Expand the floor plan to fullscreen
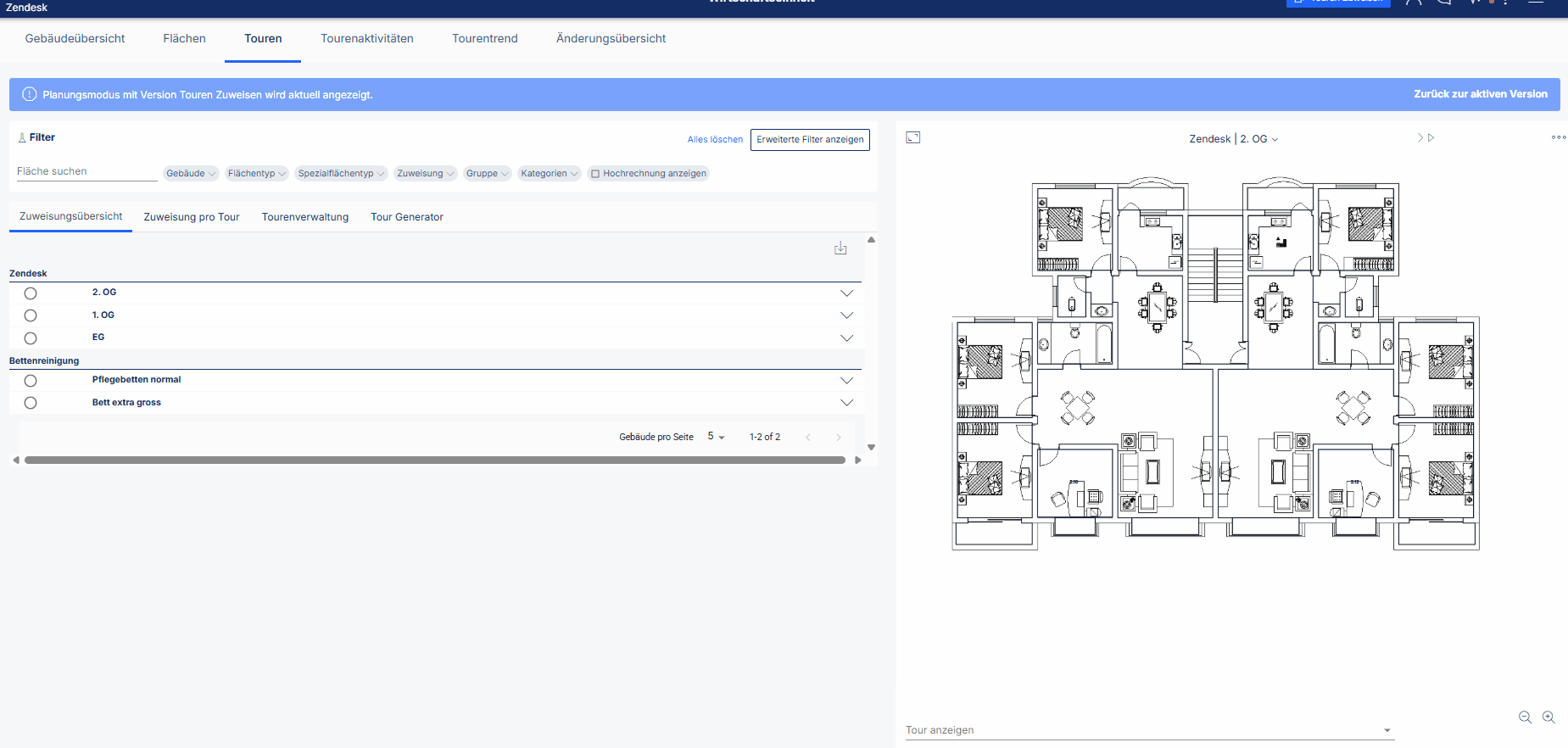The height and width of the screenshot is (748, 1568). (913, 137)
